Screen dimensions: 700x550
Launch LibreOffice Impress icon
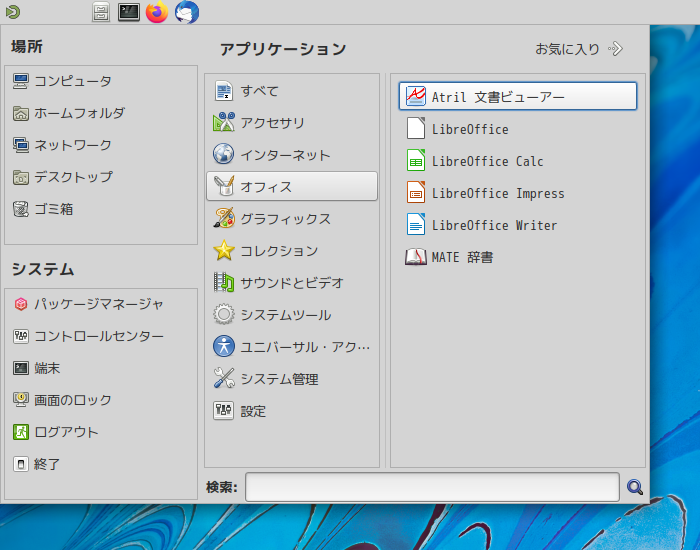tap(416, 192)
